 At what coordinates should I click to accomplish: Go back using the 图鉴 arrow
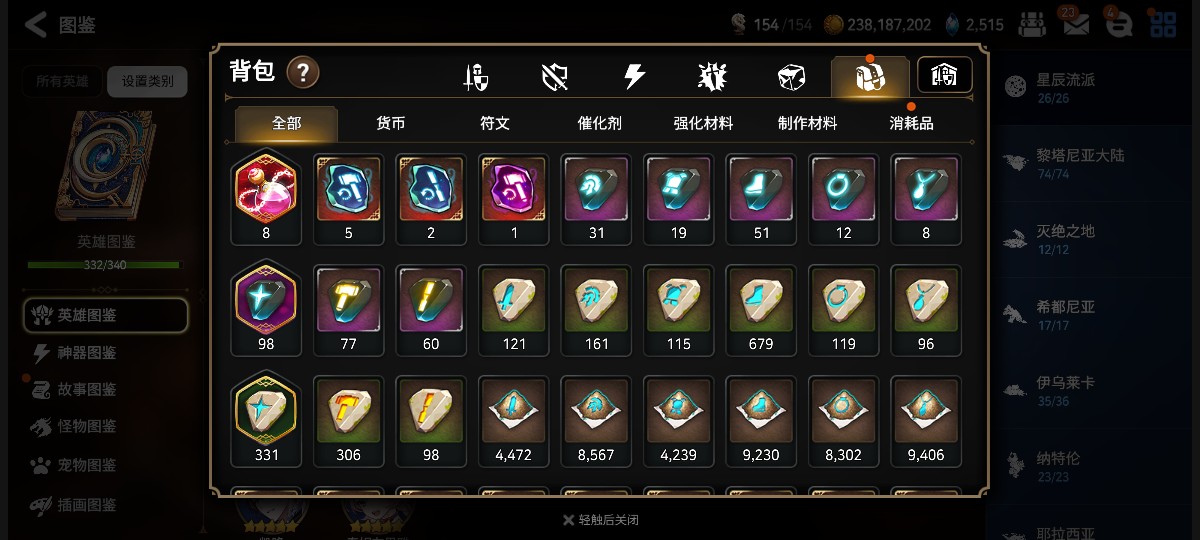tap(60, 25)
